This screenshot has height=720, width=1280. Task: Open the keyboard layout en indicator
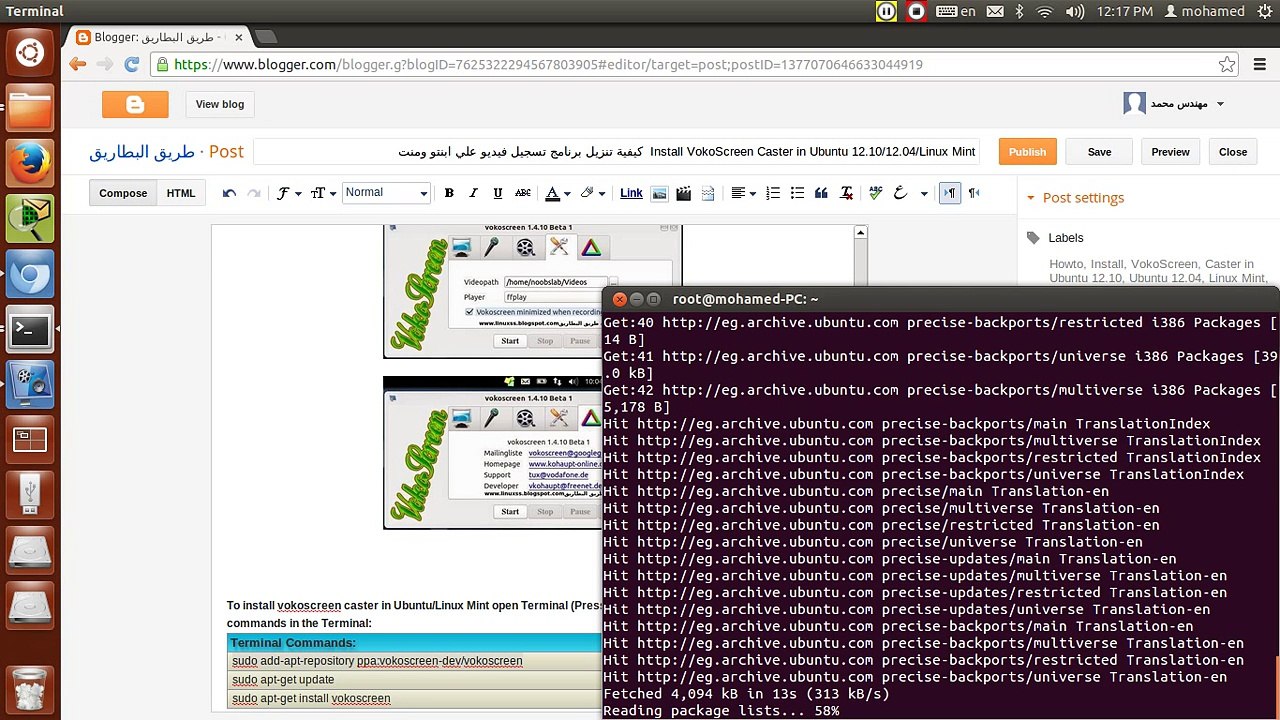(956, 11)
